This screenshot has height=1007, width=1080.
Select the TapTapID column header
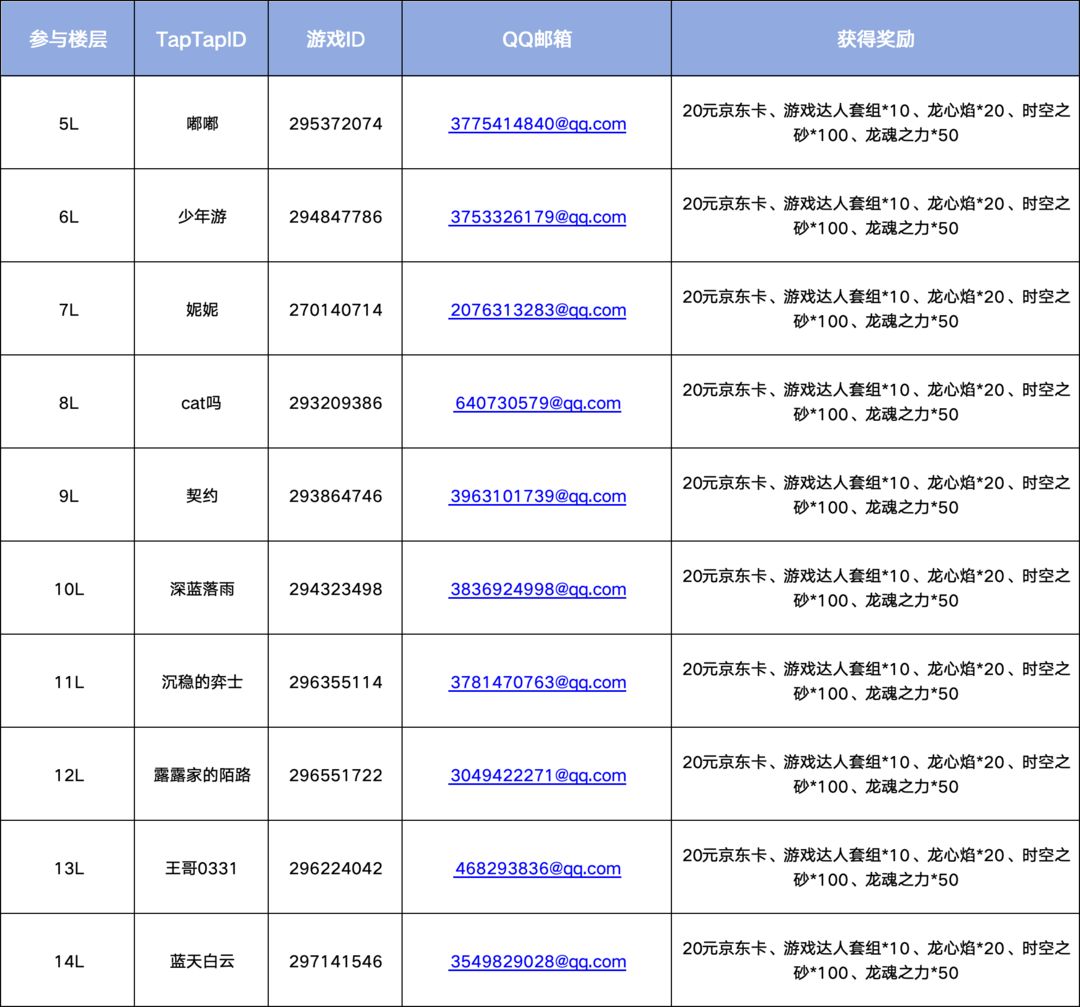201,38
